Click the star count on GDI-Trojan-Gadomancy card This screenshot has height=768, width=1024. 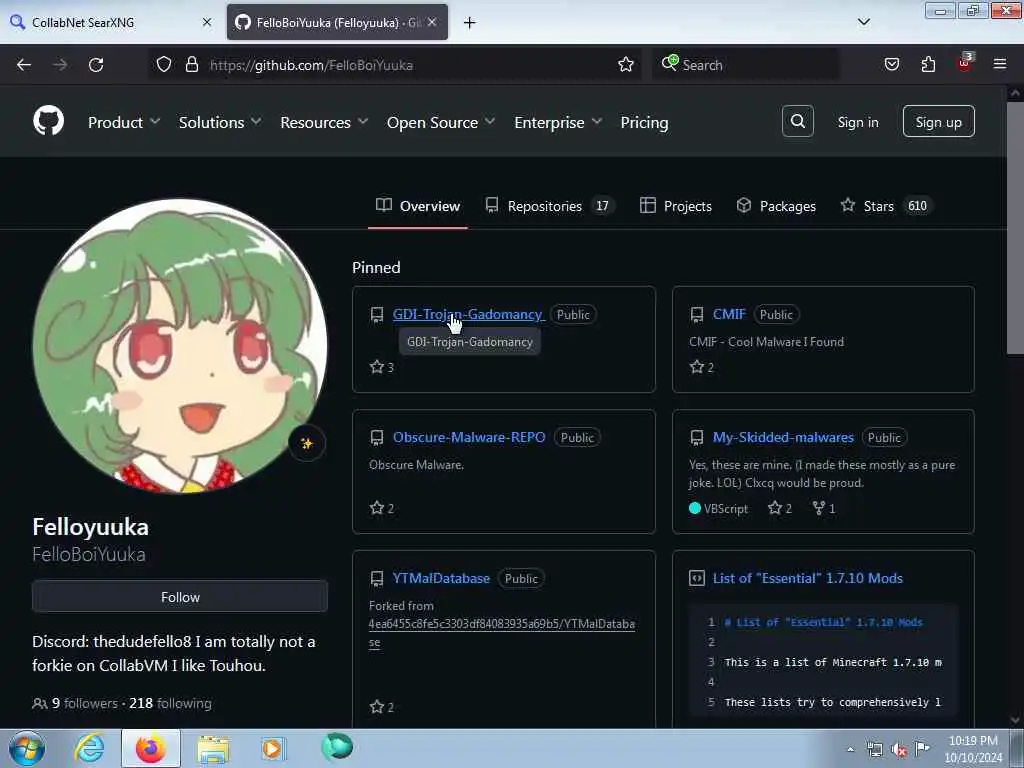(382, 367)
